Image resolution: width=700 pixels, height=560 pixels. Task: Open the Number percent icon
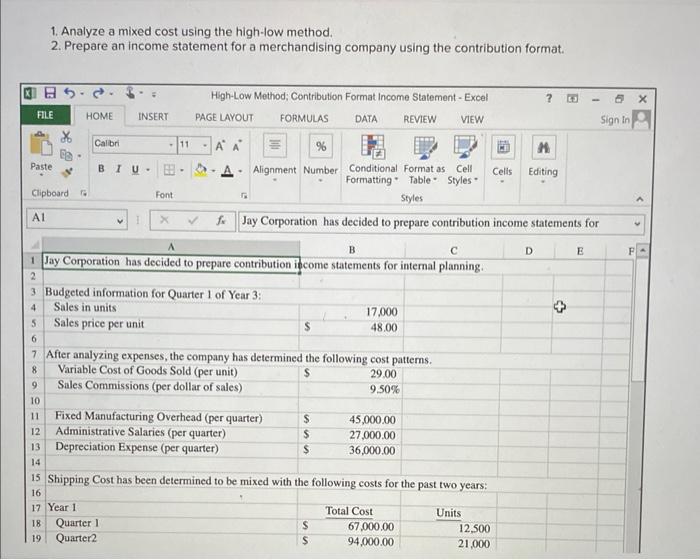[x=321, y=146]
